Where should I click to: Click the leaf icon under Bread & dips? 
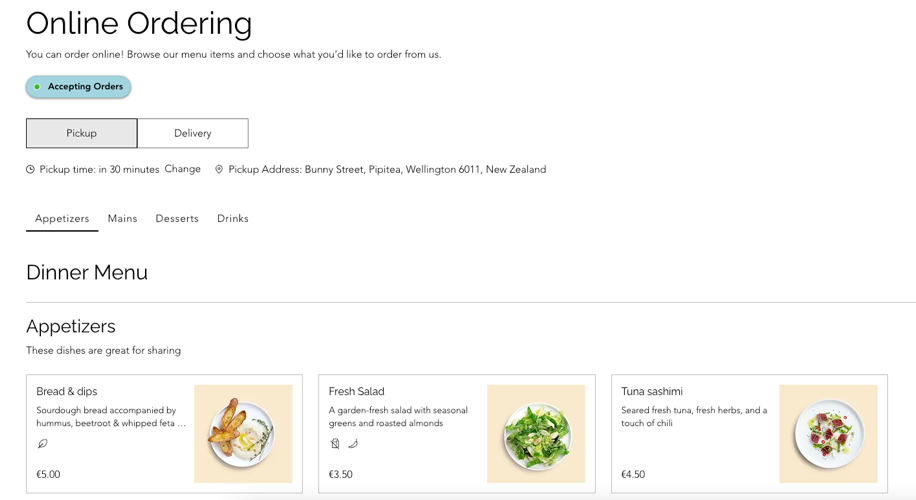pyautogui.click(x=43, y=444)
